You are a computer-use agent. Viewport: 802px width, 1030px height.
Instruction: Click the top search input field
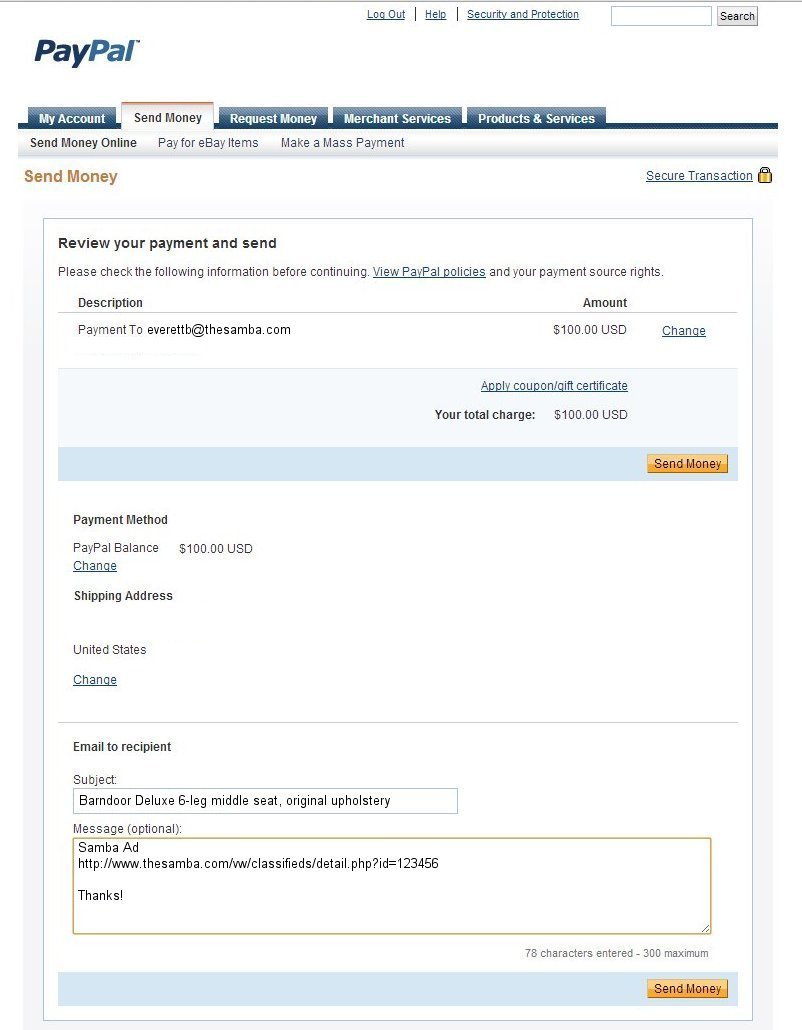(x=661, y=16)
